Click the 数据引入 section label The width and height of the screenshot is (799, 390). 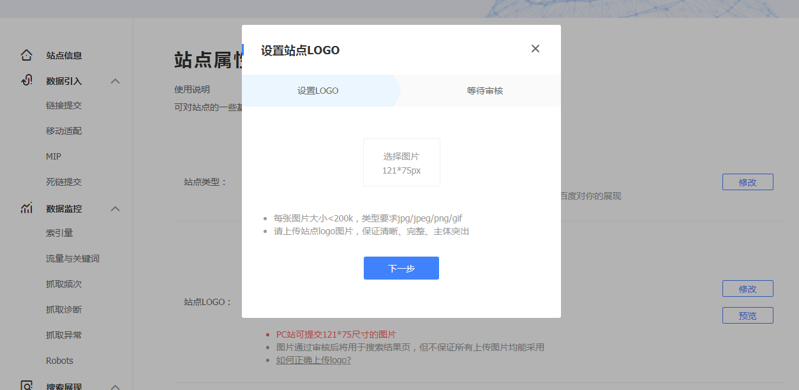click(64, 81)
